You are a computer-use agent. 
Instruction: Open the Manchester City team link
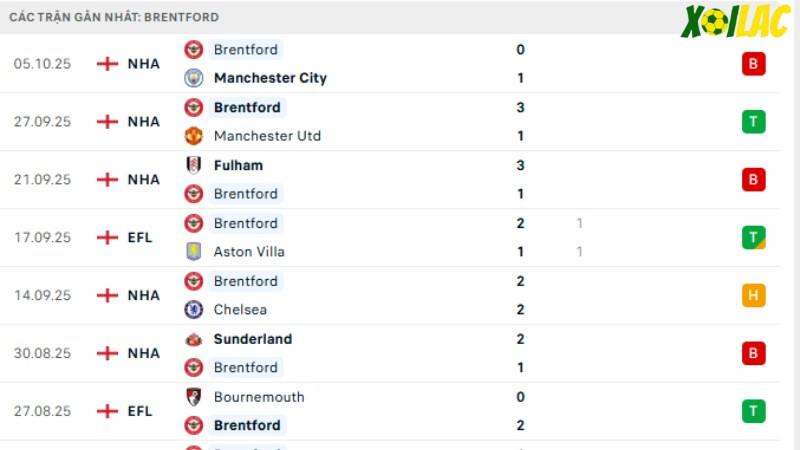pyautogui.click(x=270, y=78)
